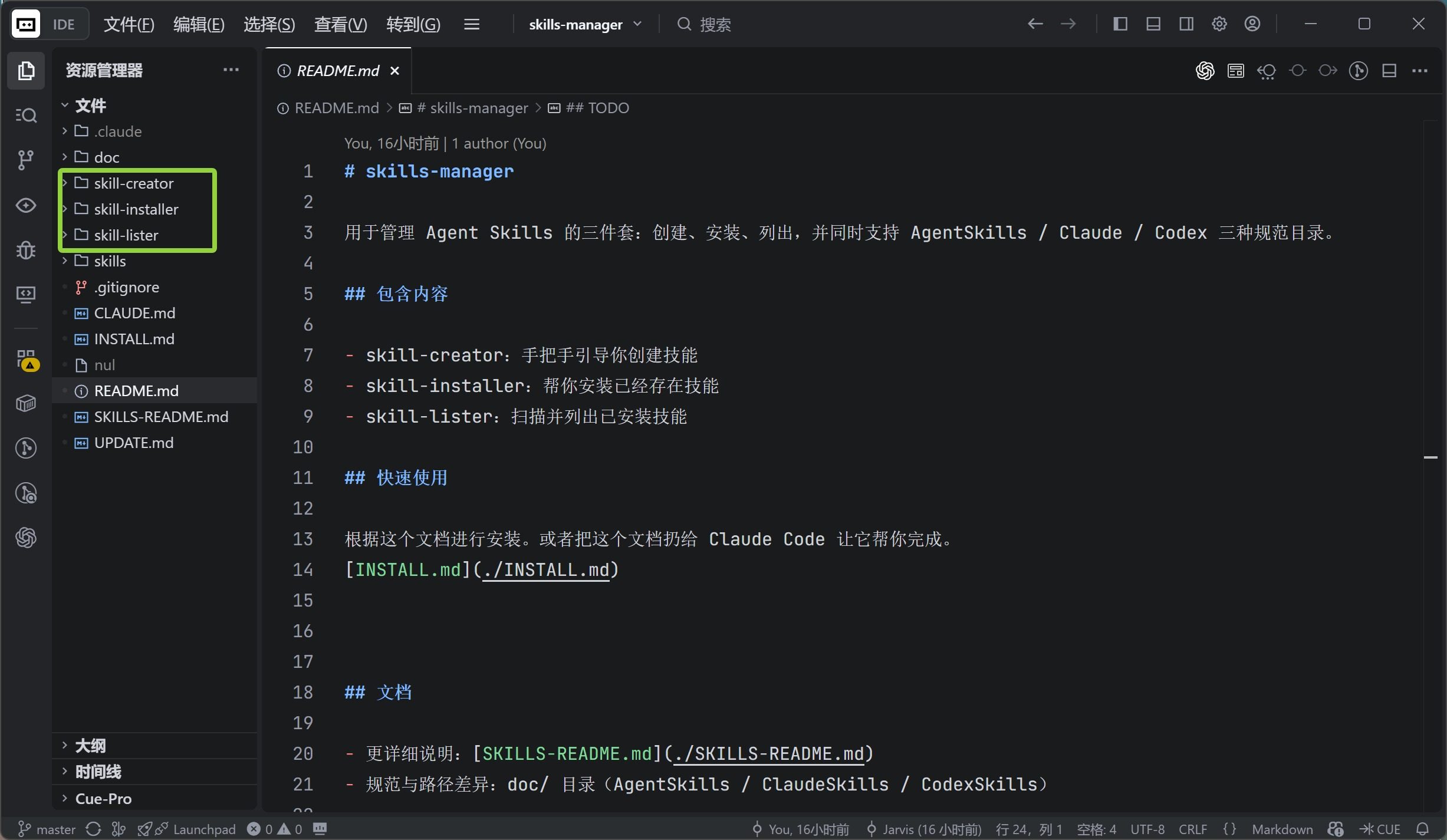Image resolution: width=1447 pixels, height=840 pixels.
Task: Click the ChatGPT icon in the activity bar
Action: [25, 538]
